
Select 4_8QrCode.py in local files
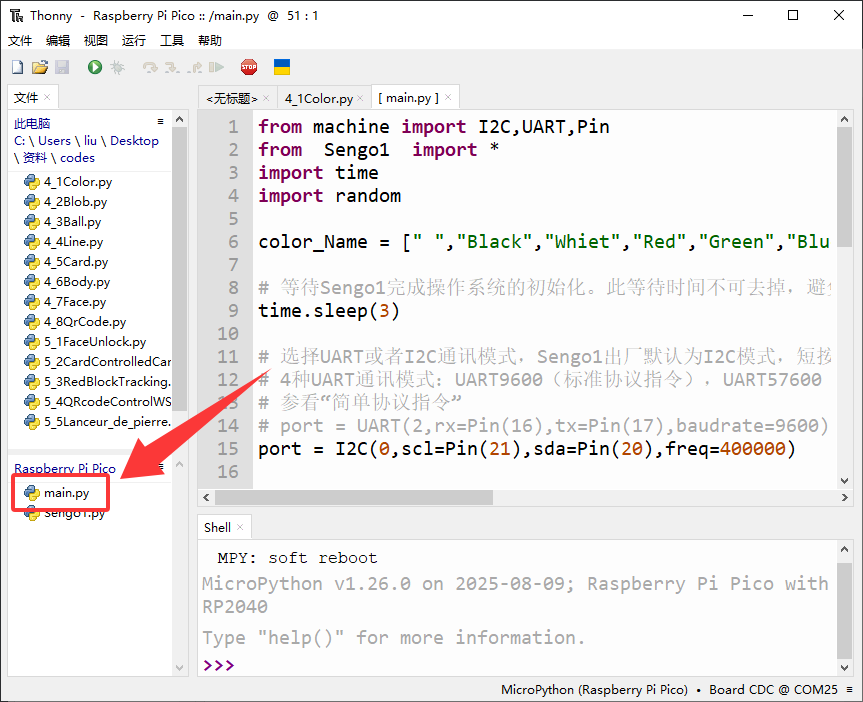[x=75, y=322]
